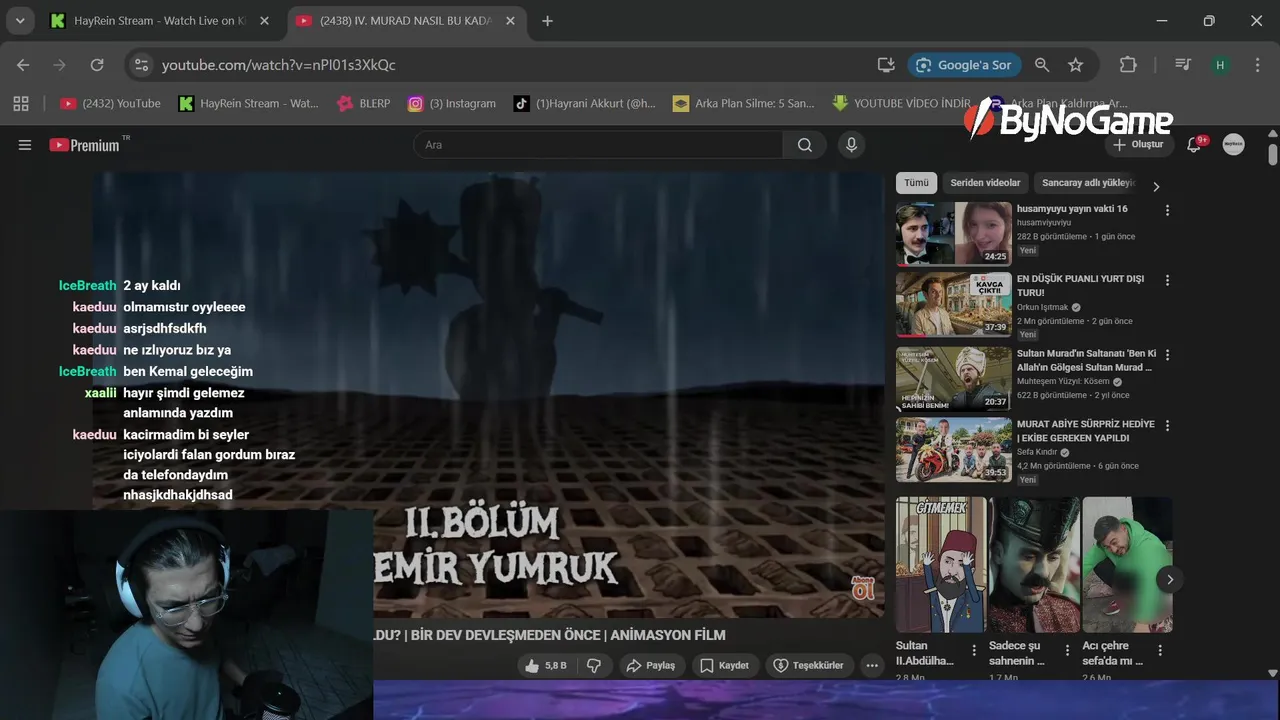Click the Paylaş share button

point(650,665)
